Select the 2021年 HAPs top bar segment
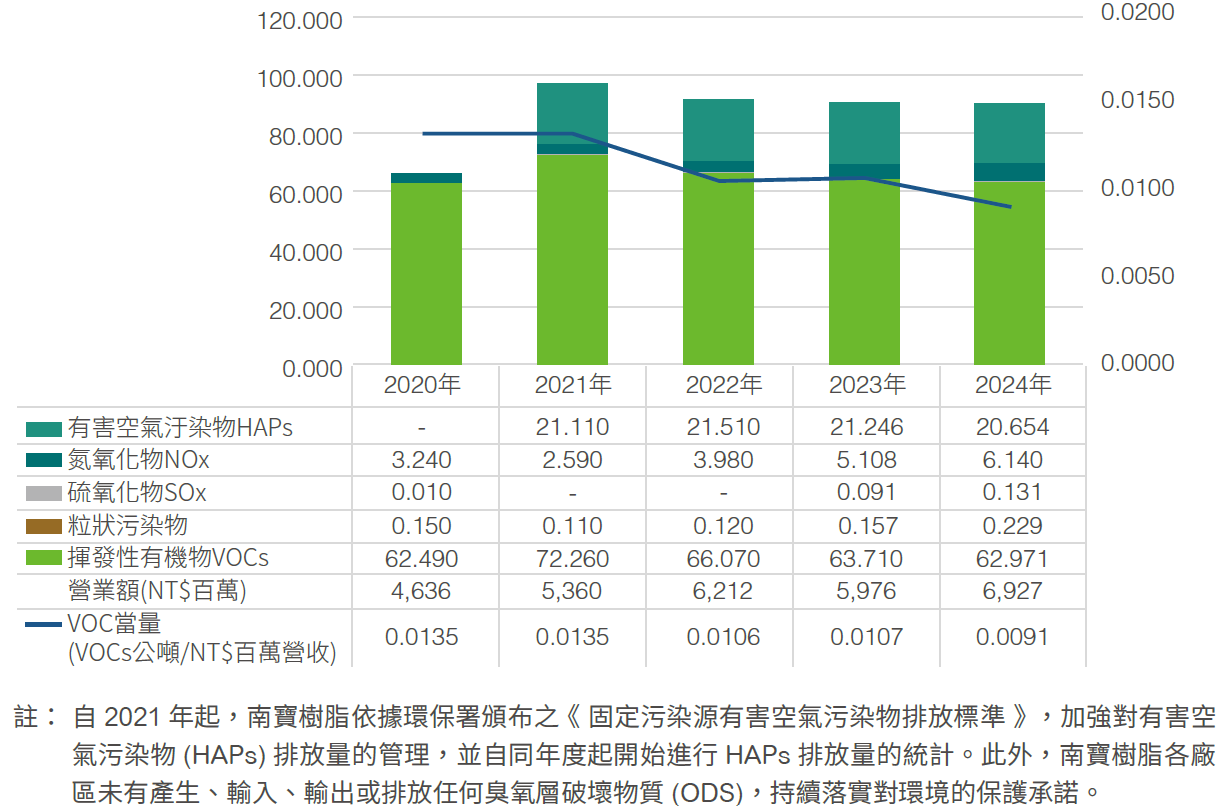This screenshot has height=808, width=1219. point(572,112)
